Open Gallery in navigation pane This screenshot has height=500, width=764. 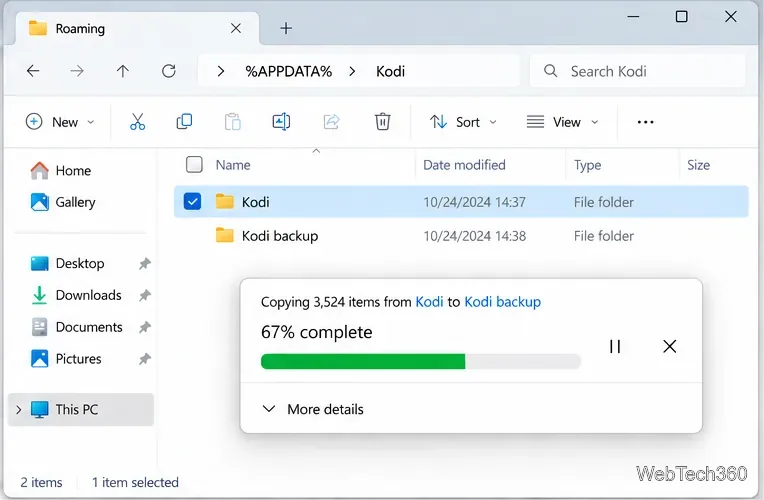[x=63, y=202]
